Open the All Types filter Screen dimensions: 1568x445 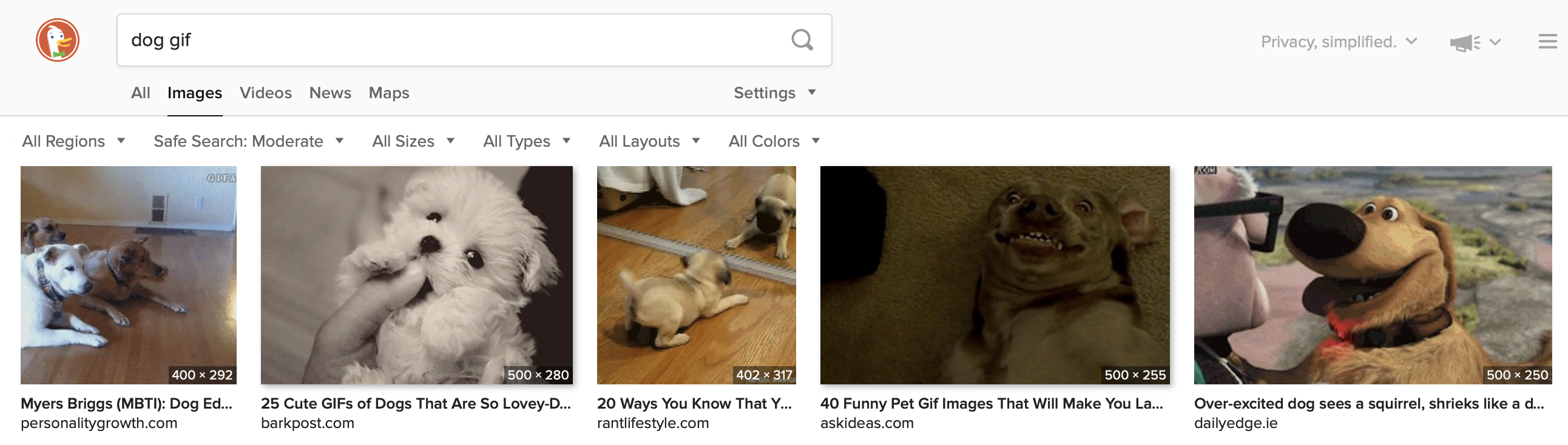pyautogui.click(x=526, y=141)
